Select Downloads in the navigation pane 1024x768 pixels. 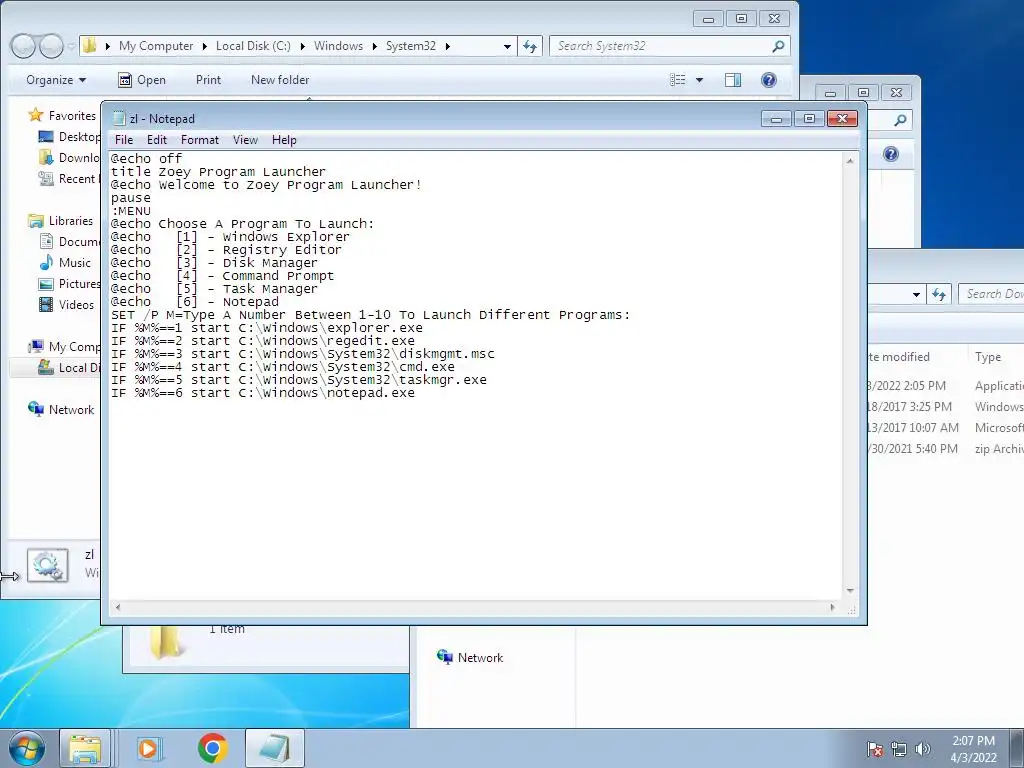click(x=69, y=157)
